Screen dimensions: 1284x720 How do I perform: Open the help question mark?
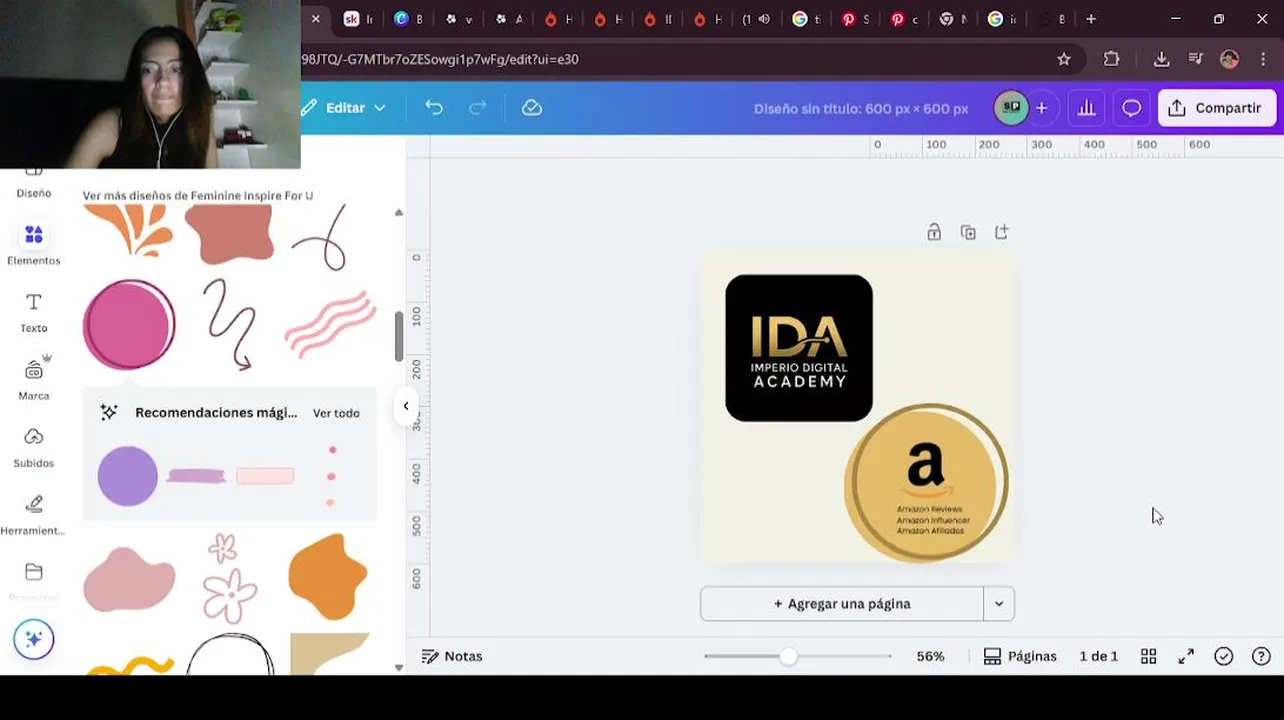point(1261,656)
